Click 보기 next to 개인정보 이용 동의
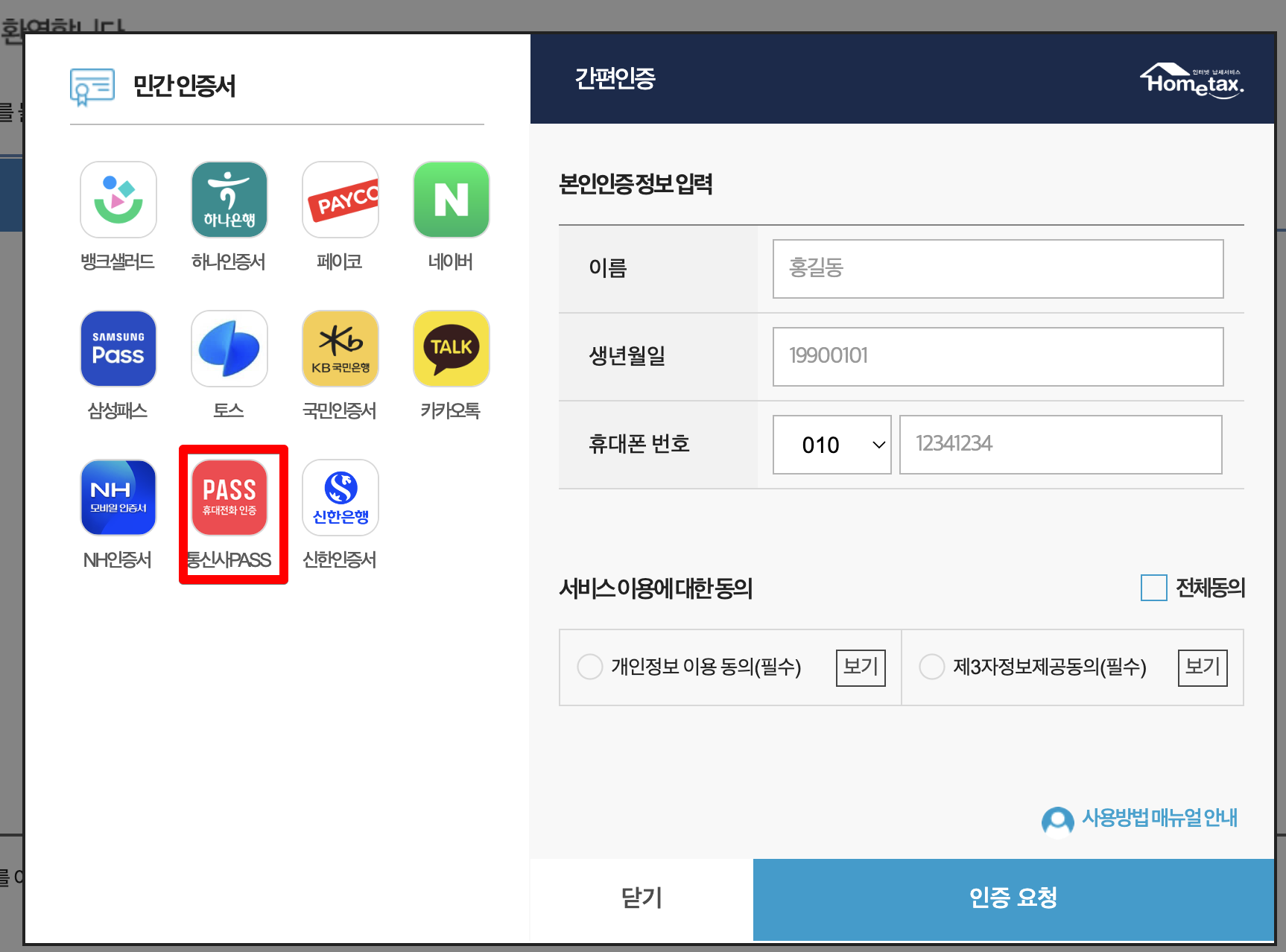 click(861, 667)
